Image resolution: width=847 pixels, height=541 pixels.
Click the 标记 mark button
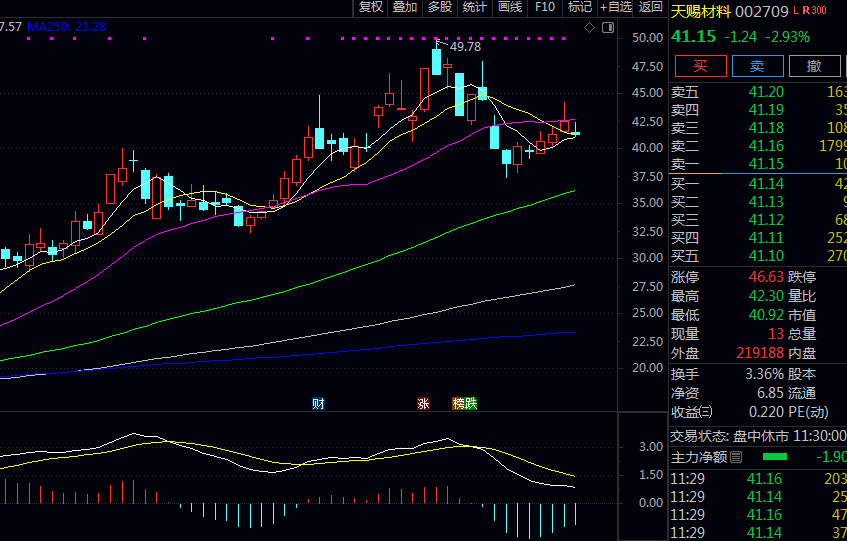[x=580, y=7]
